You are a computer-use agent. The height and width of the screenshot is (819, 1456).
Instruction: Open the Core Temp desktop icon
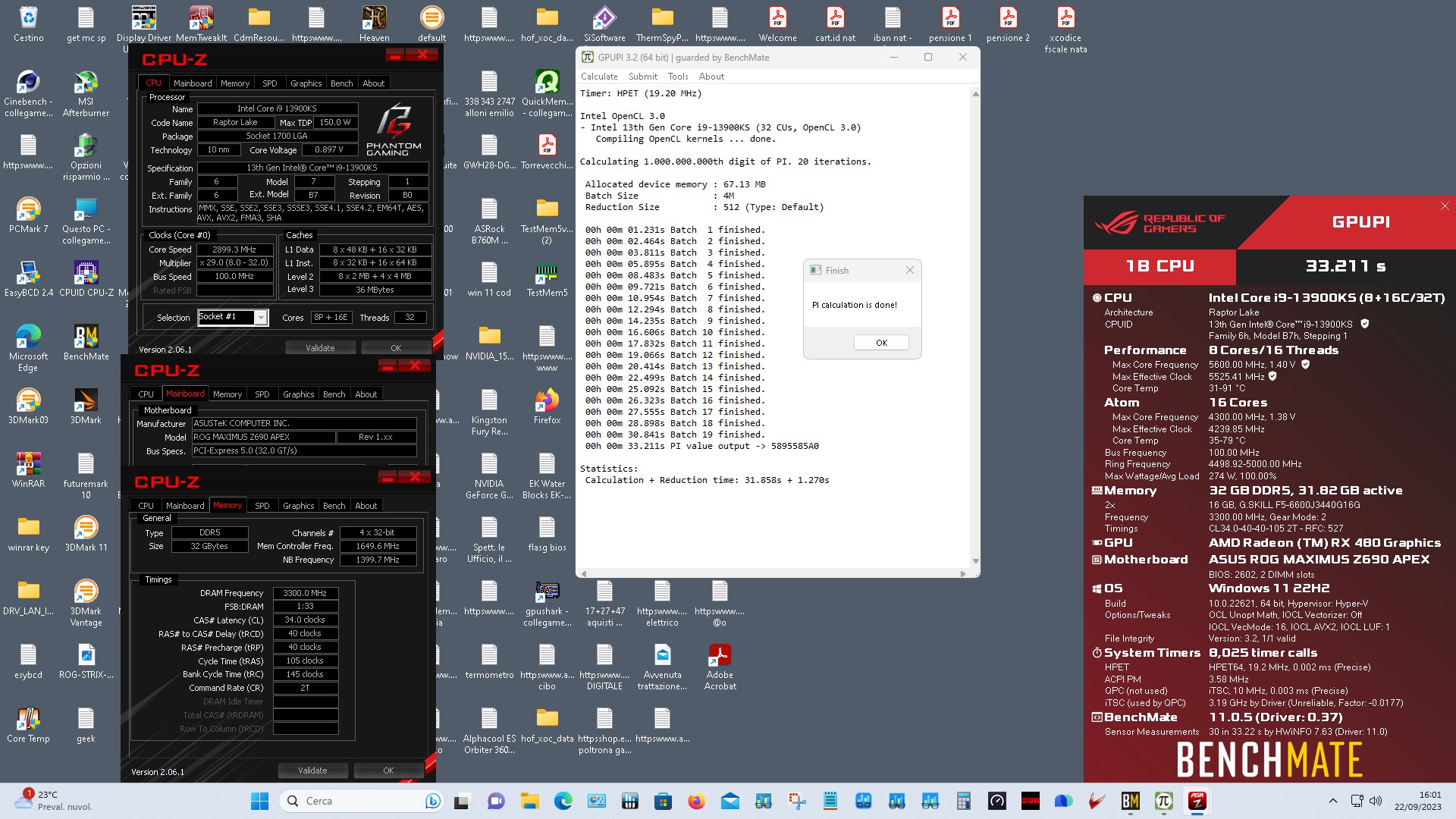[28, 724]
